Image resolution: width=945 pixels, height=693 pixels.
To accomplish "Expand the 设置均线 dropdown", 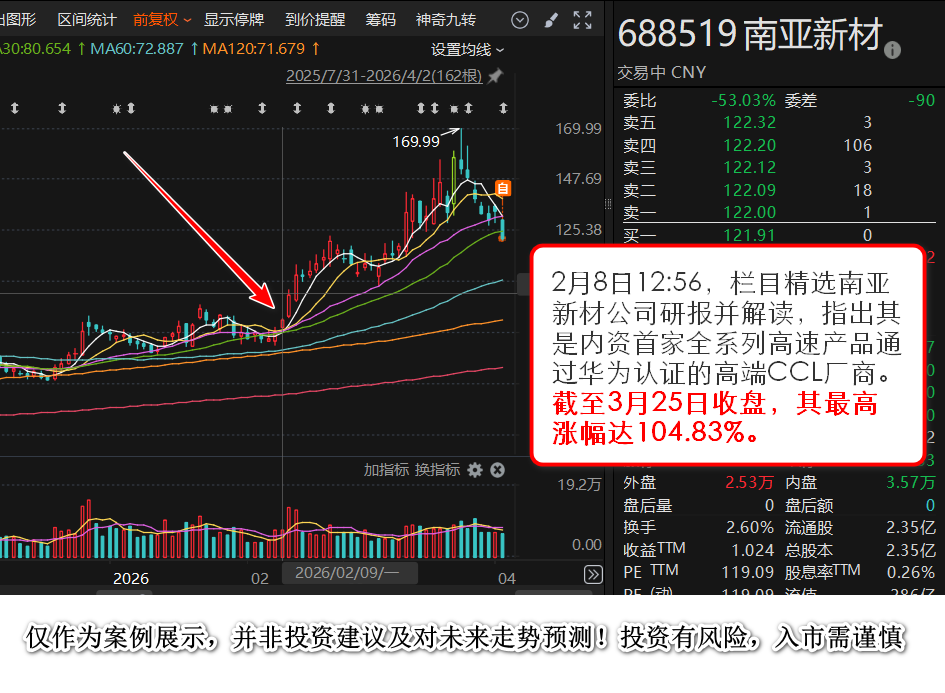I will (x=467, y=49).
